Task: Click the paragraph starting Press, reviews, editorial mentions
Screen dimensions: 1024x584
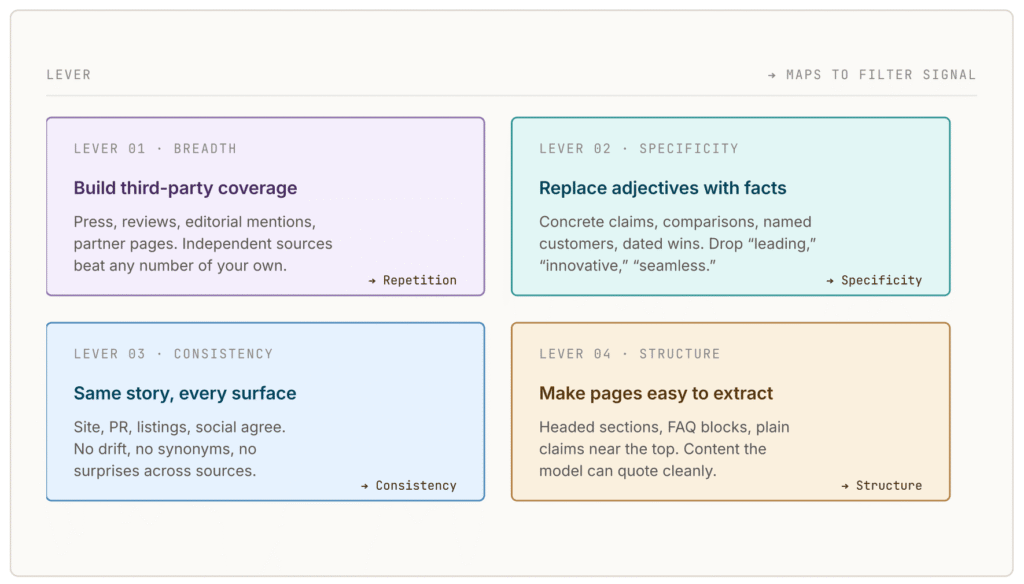Action: point(203,244)
